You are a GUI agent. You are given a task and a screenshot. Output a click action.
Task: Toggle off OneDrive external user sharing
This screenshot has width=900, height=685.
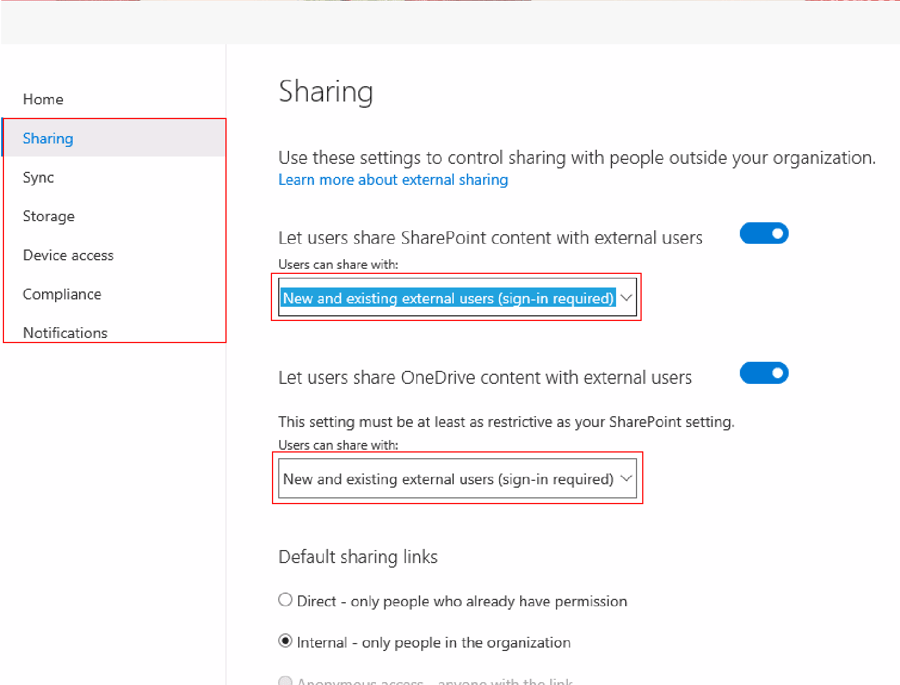[x=764, y=373]
